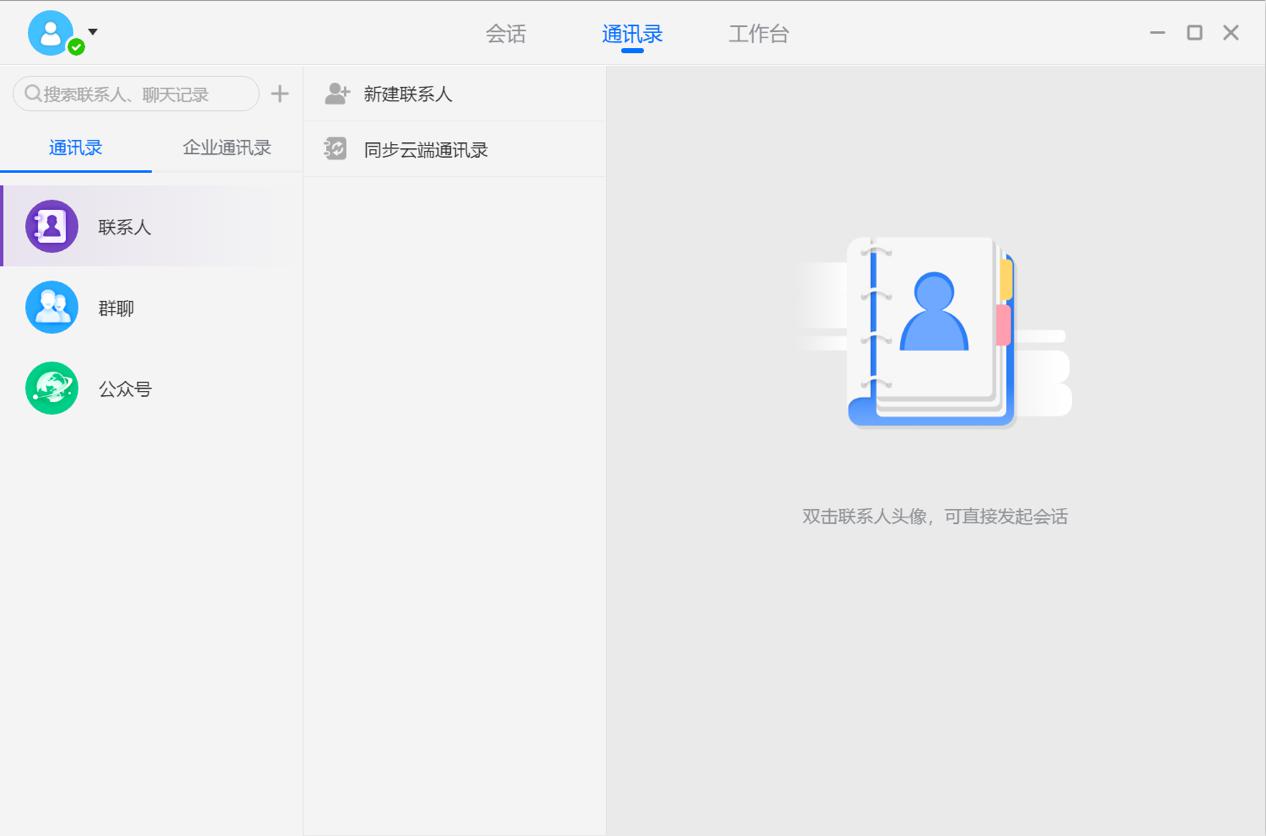Click 新建联系人 text button

tap(408, 94)
